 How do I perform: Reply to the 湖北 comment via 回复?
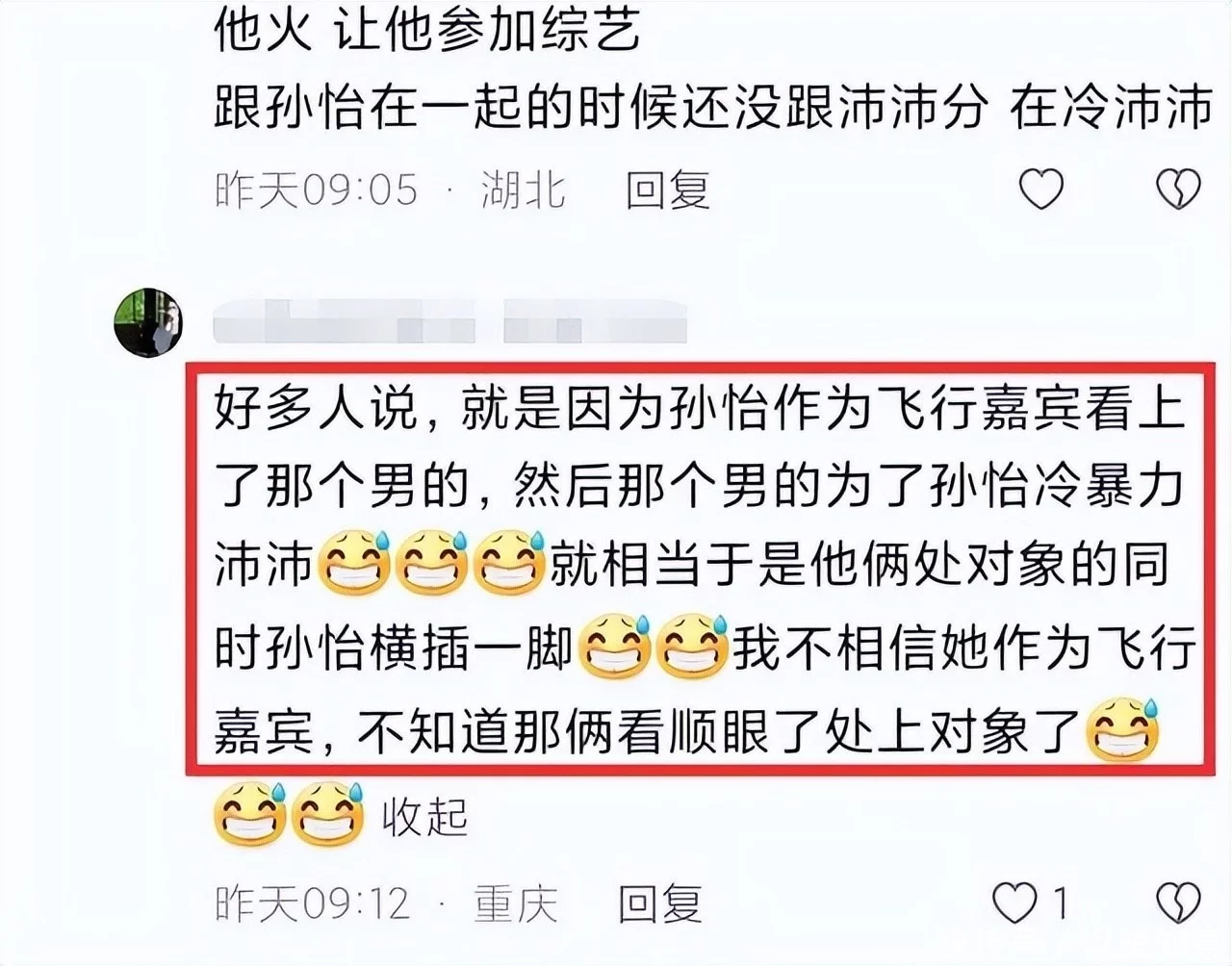point(668,190)
